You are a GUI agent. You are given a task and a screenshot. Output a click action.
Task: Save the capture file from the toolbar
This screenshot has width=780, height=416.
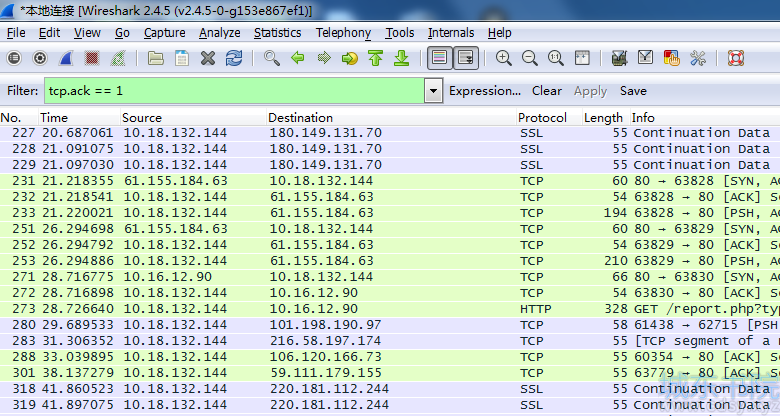coord(182,58)
